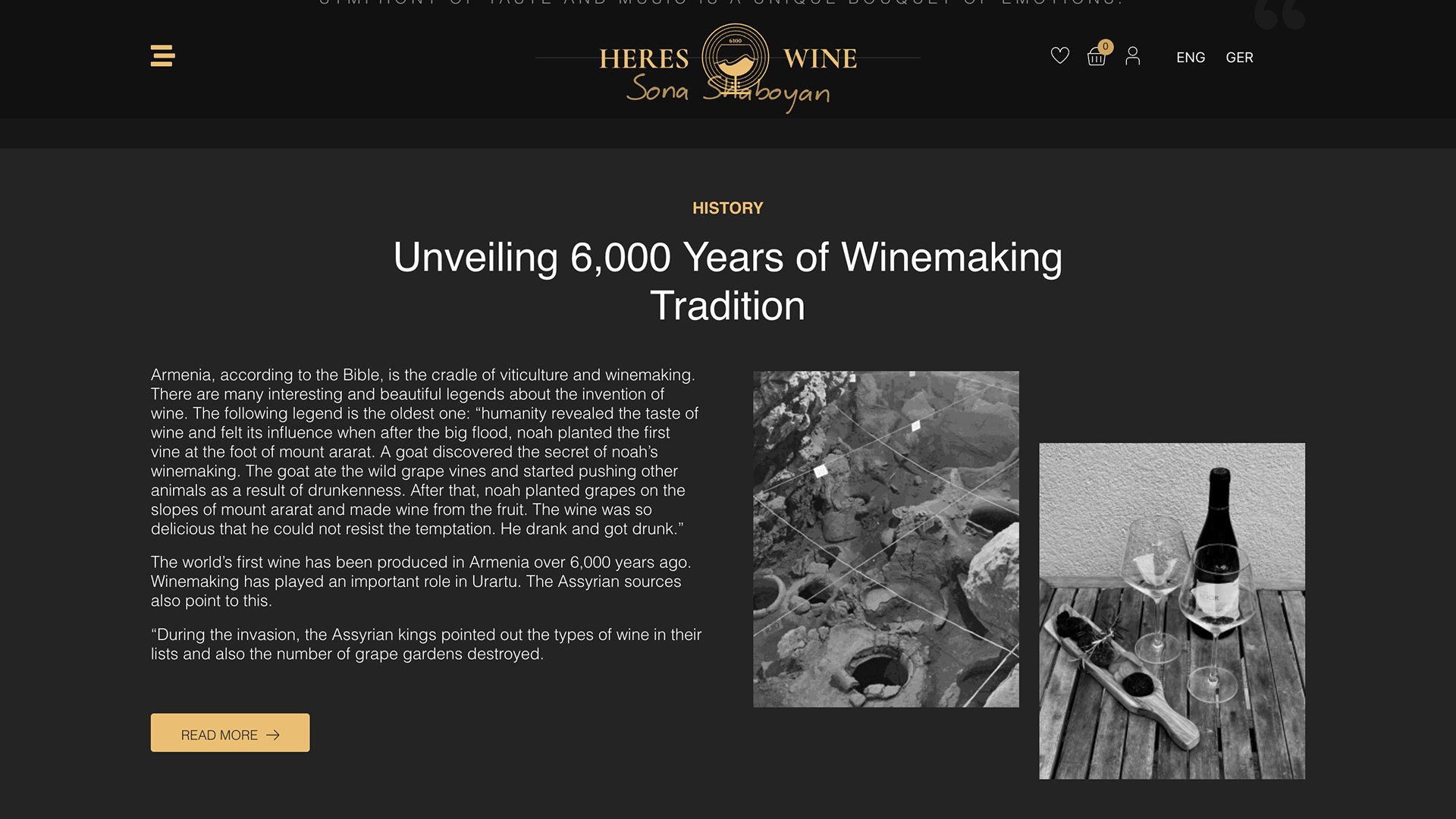The image size is (1456, 819).
Task: Switch language to GER
Action: [x=1239, y=58]
